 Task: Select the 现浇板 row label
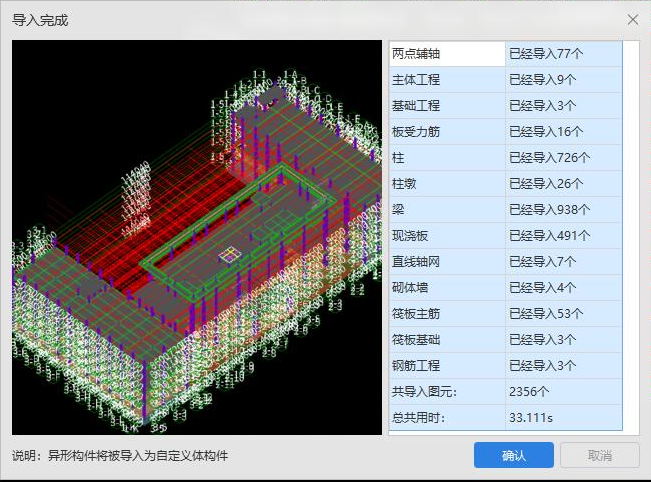coord(447,236)
